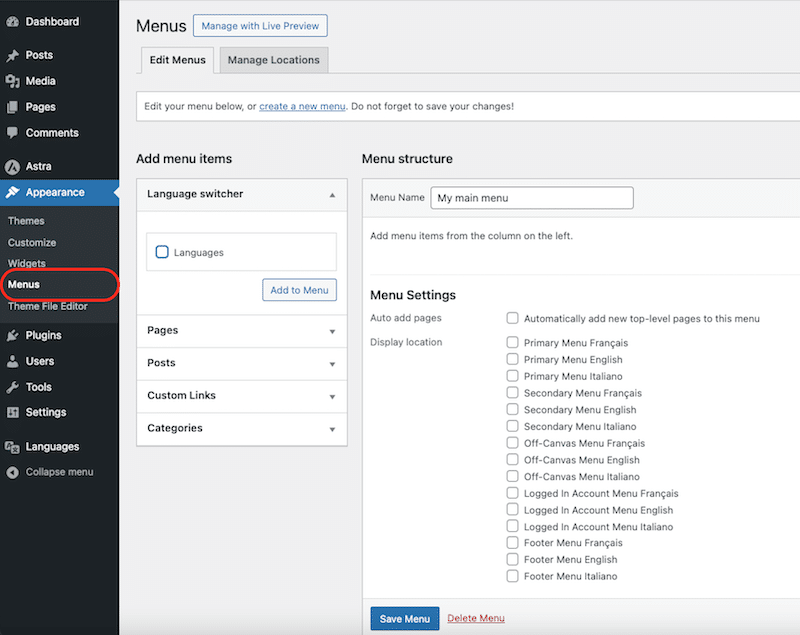Click the Save Menu button
Image resolution: width=800 pixels, height=635 pixels.
tap(405, 618)
